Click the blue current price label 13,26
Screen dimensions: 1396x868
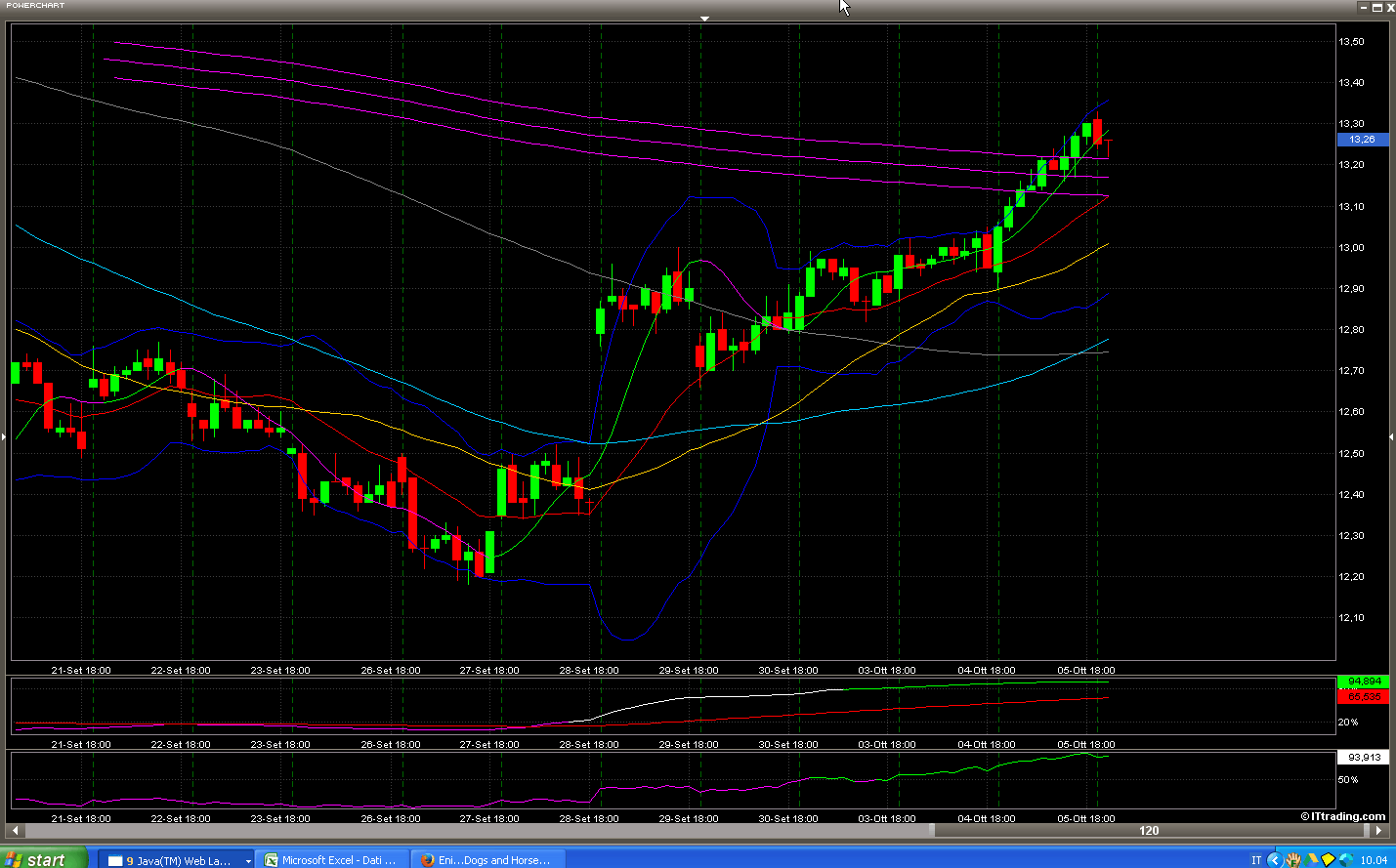1362,140
